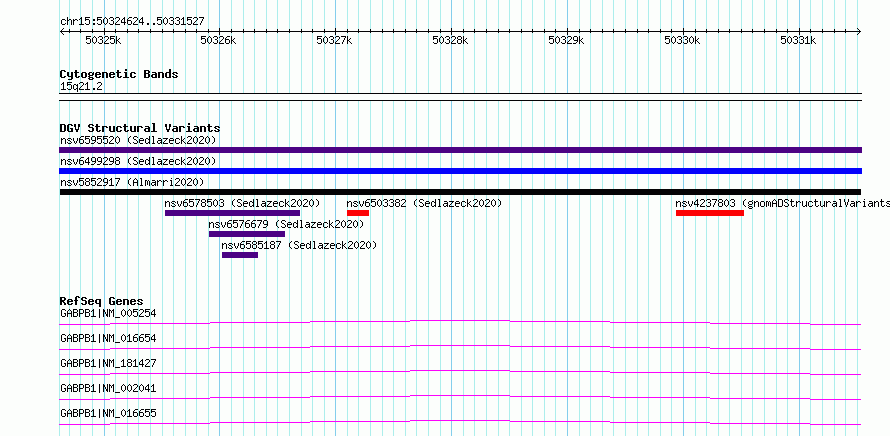The height and width of the screenshot is (436, 890).
Task: Open nsv4237803 gnomAD variant label
Action: (782, 203)
